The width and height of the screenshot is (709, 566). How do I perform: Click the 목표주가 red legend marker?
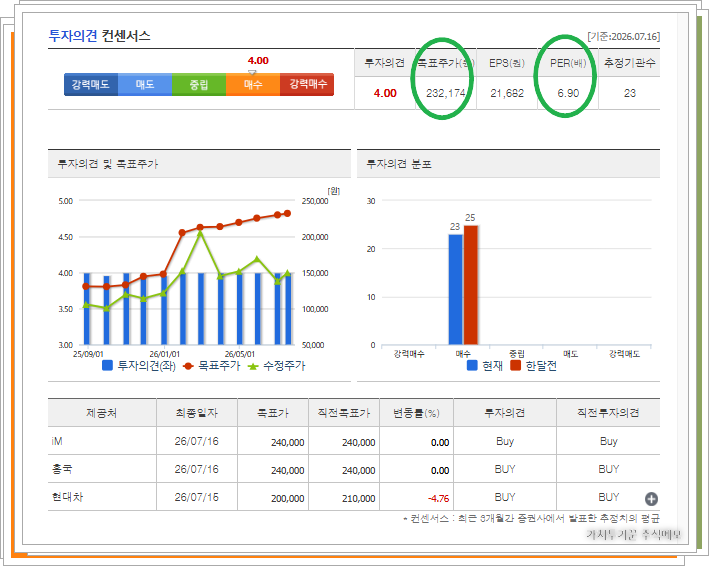[x=188, y=366]
